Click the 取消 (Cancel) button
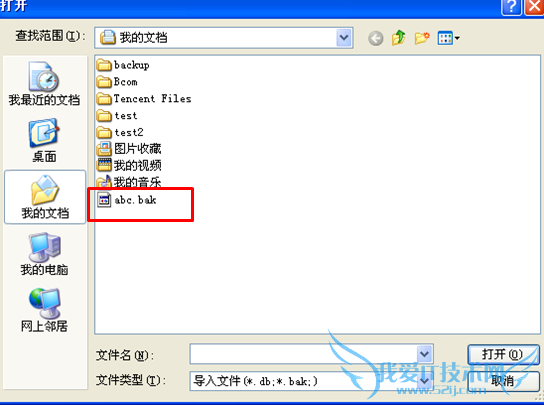544x405 pixels. pyautogui.click(x=503, y=381)
